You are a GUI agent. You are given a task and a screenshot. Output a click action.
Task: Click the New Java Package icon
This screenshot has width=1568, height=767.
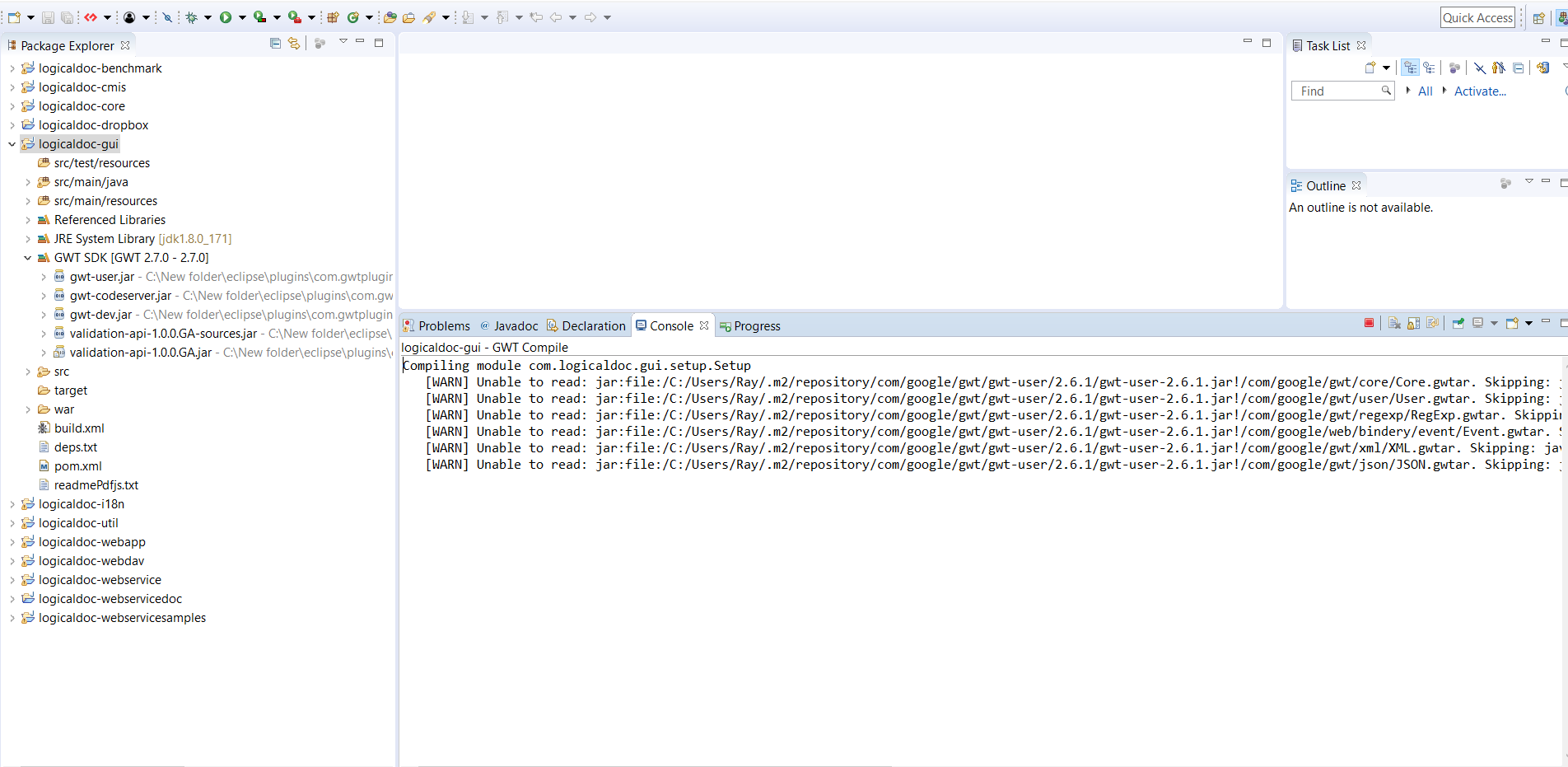point(333,17)
